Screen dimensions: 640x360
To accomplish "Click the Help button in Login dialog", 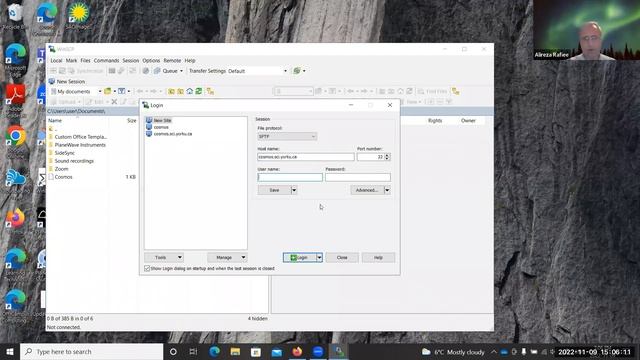I will point(378,258).
